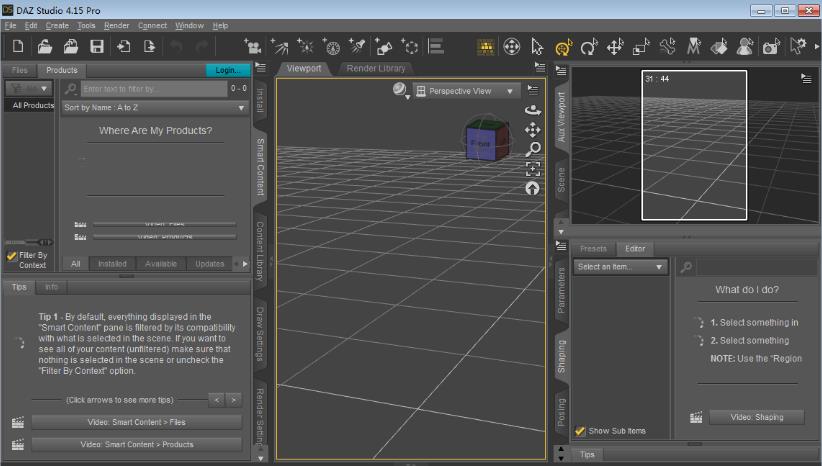Open the File menu
822x466 pixels.
tap(10, 25)
